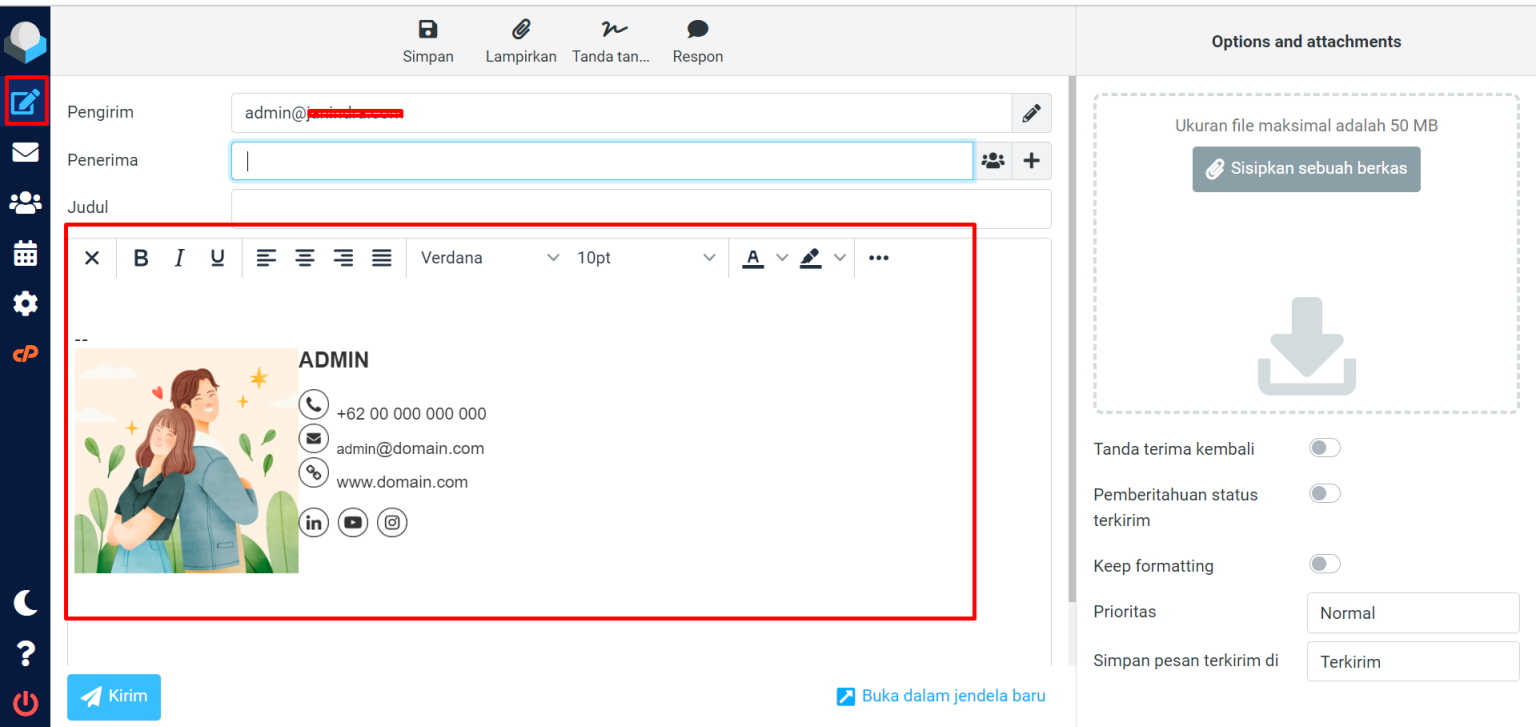Open the cPanel icon in sidebar

[25, 353]
